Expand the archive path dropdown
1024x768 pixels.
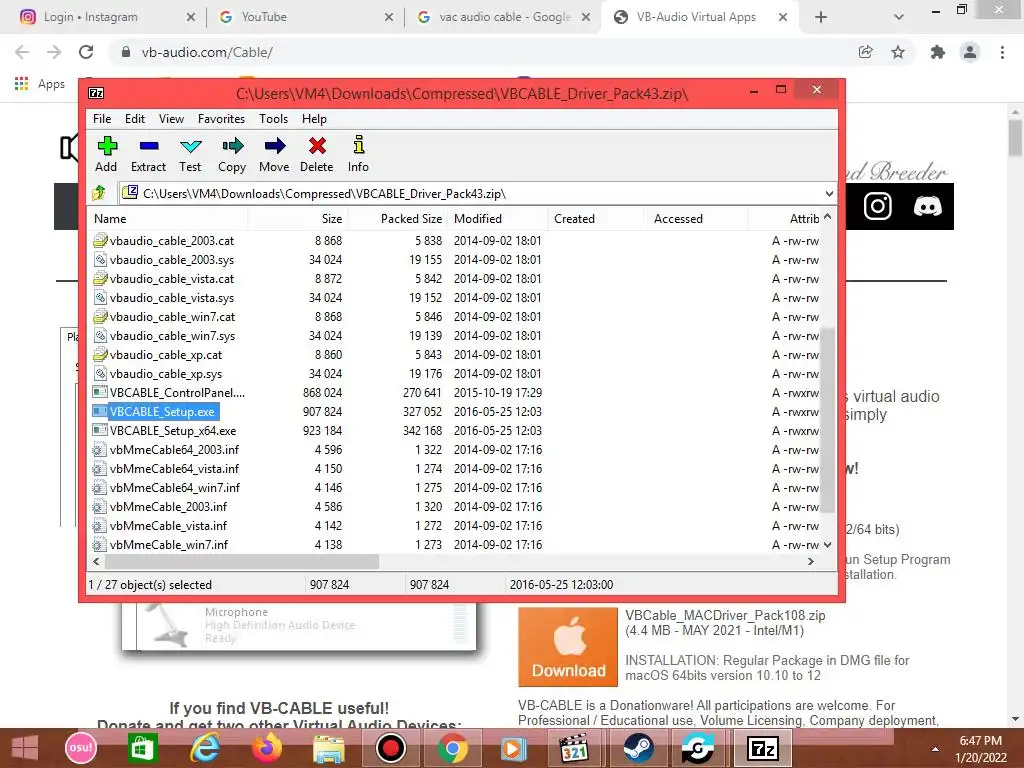click(829, 194)
